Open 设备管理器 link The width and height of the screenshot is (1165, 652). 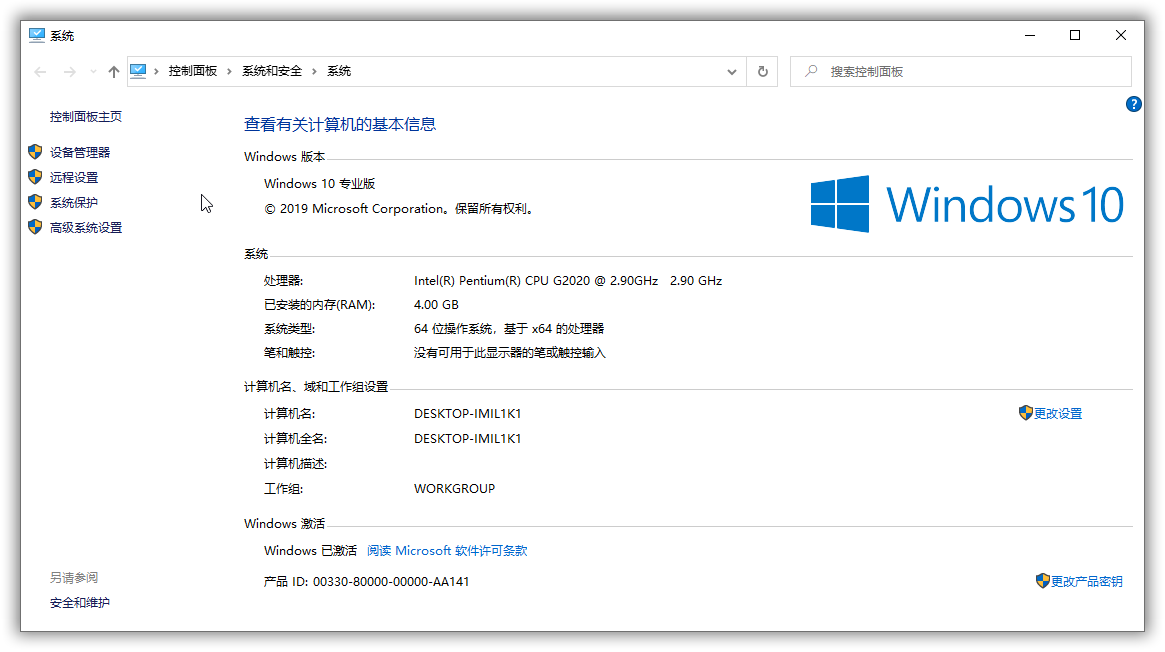(79, 152)
